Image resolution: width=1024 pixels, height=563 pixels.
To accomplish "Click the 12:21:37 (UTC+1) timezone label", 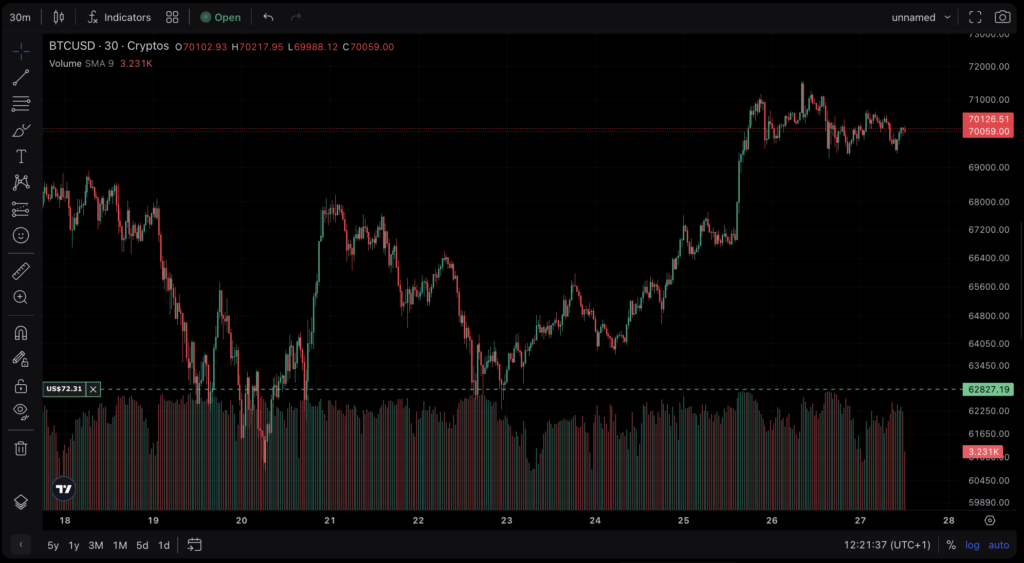I will tap(886, 545).
